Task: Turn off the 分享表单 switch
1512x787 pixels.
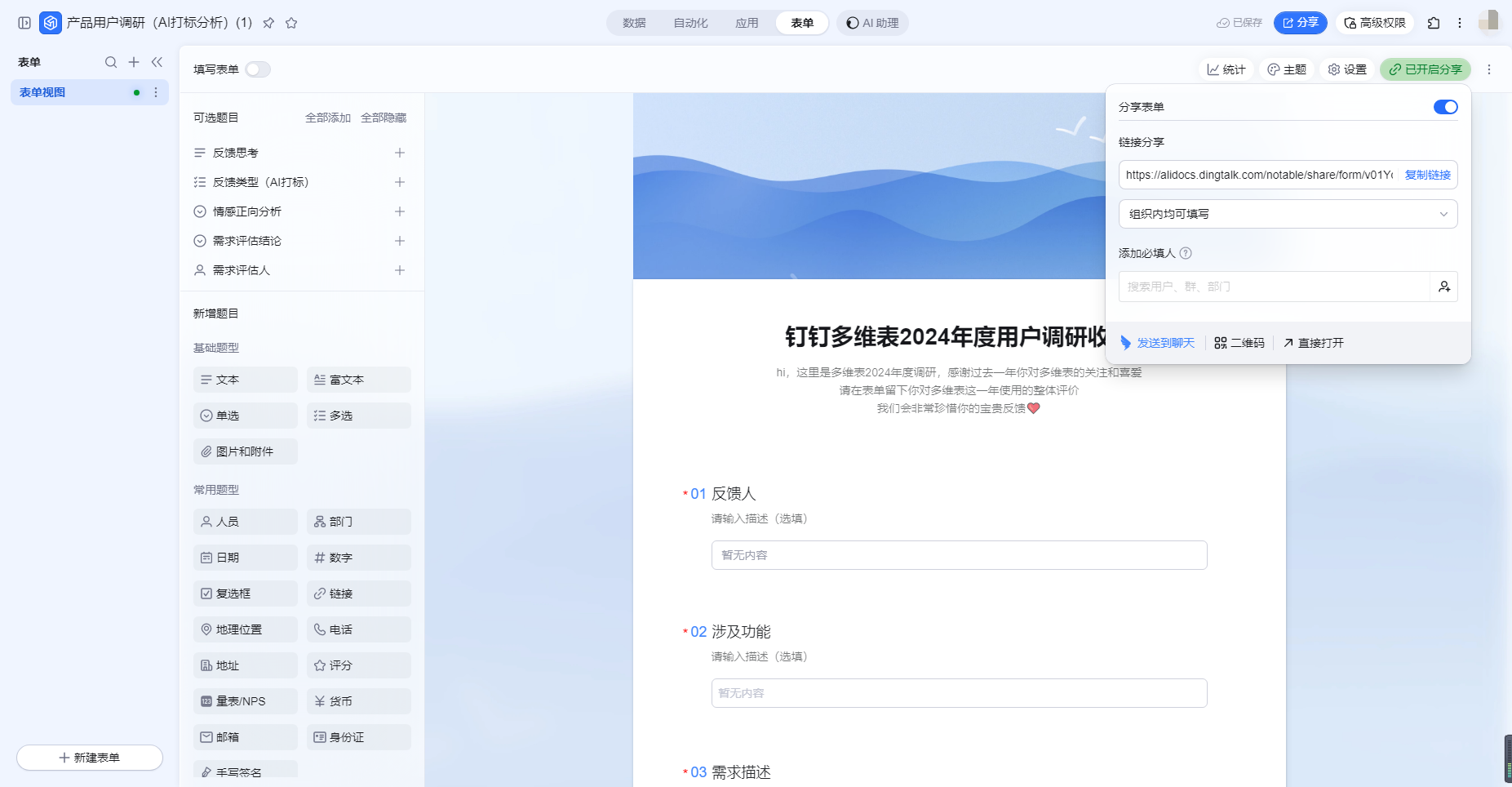Action: (x=1445, y=107)
